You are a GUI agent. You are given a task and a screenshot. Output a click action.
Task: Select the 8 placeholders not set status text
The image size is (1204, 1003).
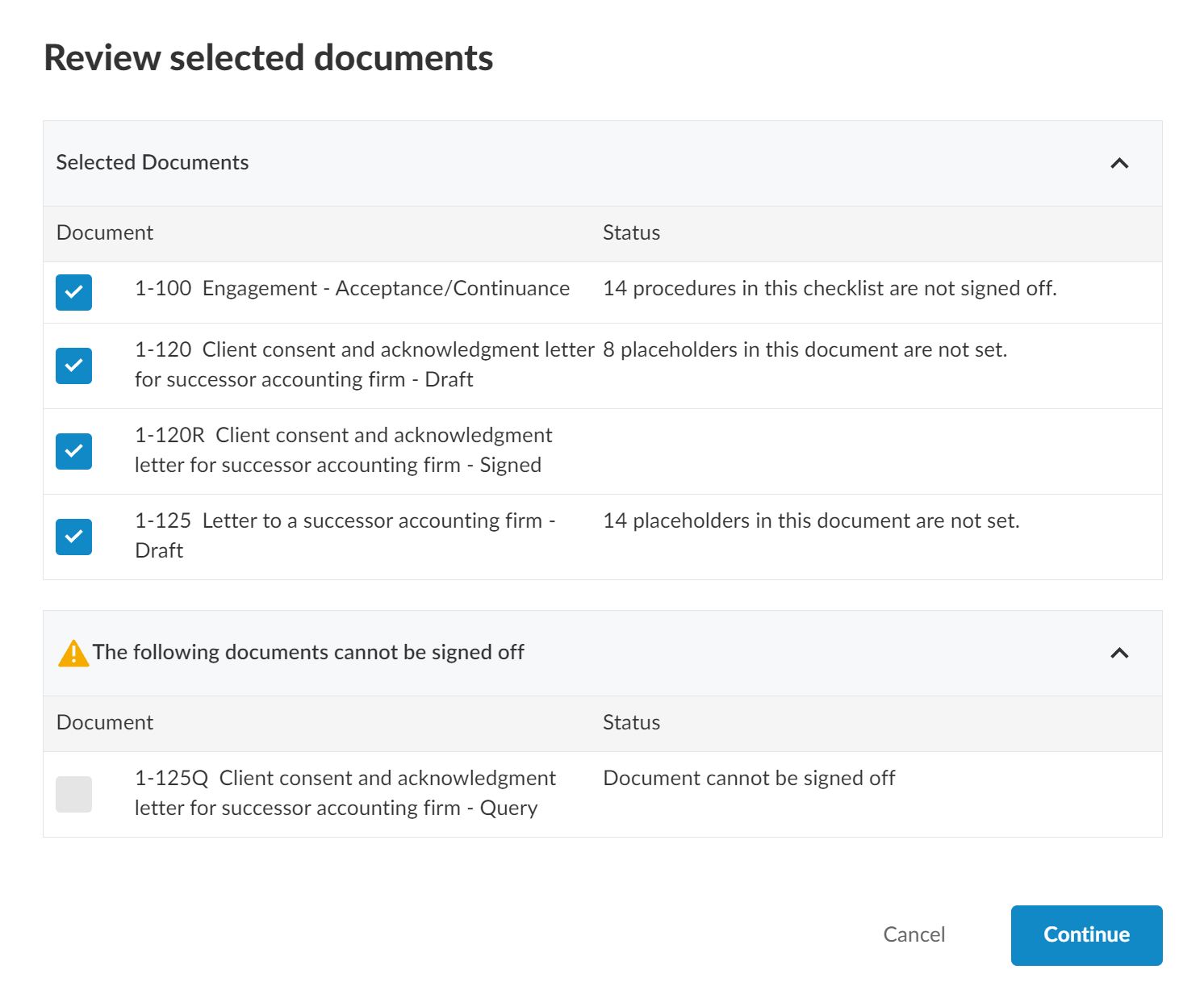coord(805,349)
